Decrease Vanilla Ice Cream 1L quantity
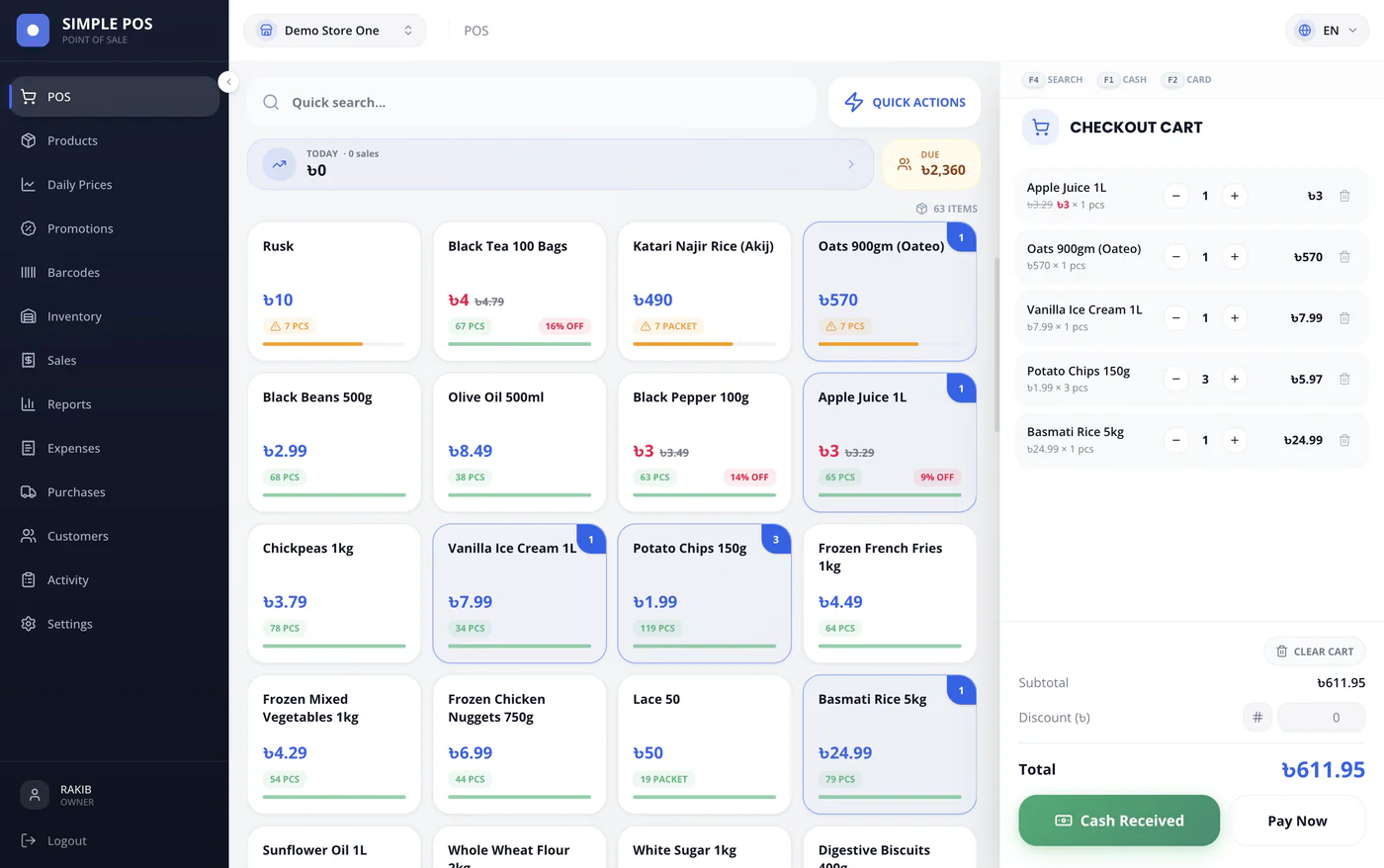Screen dimensions: 1384x868 point(1176,318)
